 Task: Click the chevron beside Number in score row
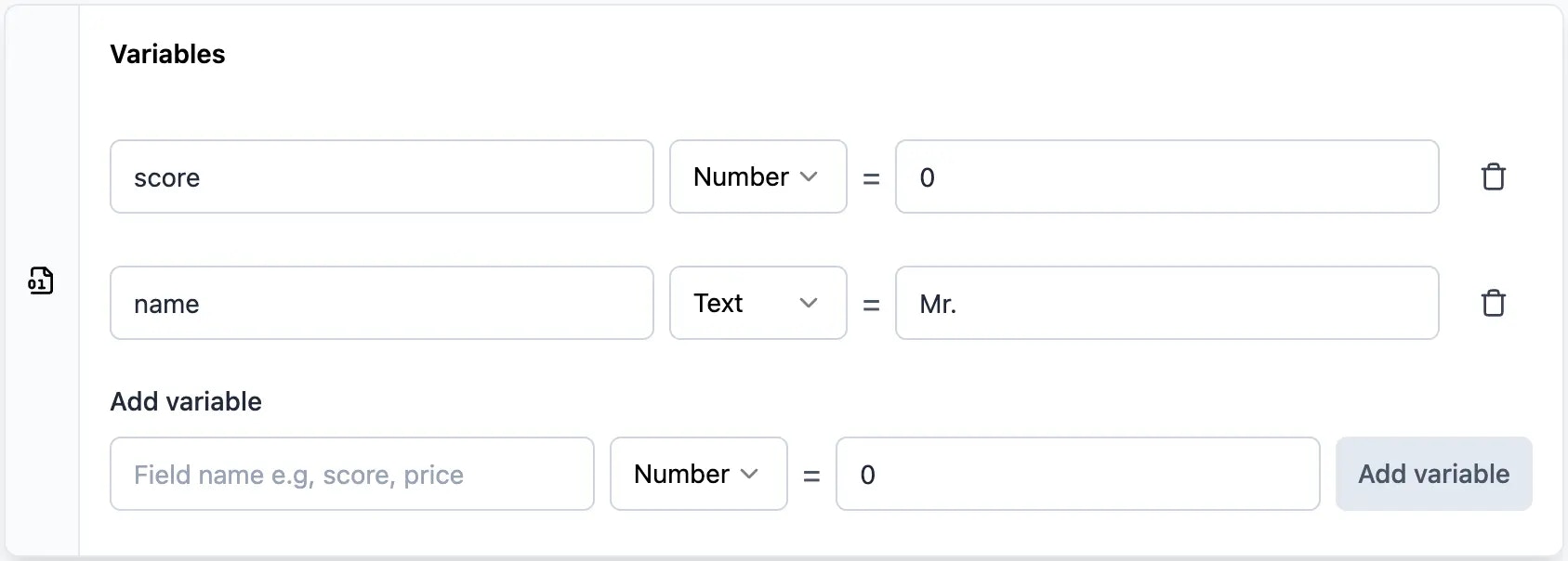tap(810, 176)
